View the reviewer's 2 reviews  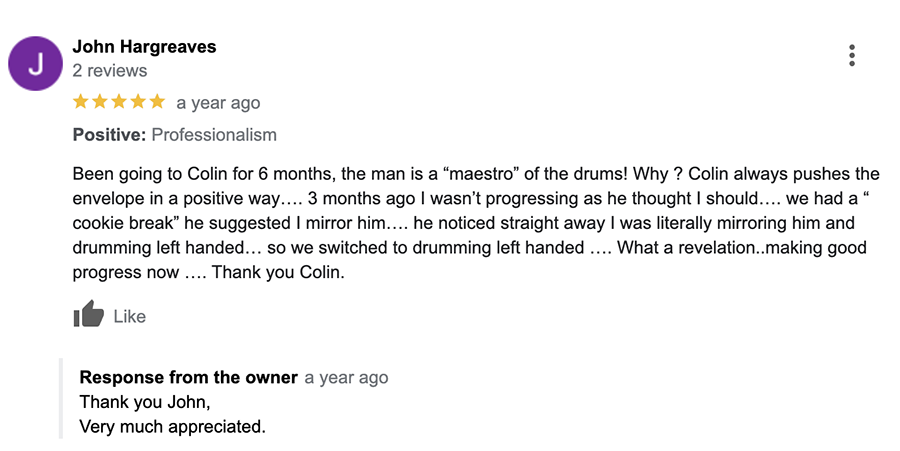click(x=110, y=71)
